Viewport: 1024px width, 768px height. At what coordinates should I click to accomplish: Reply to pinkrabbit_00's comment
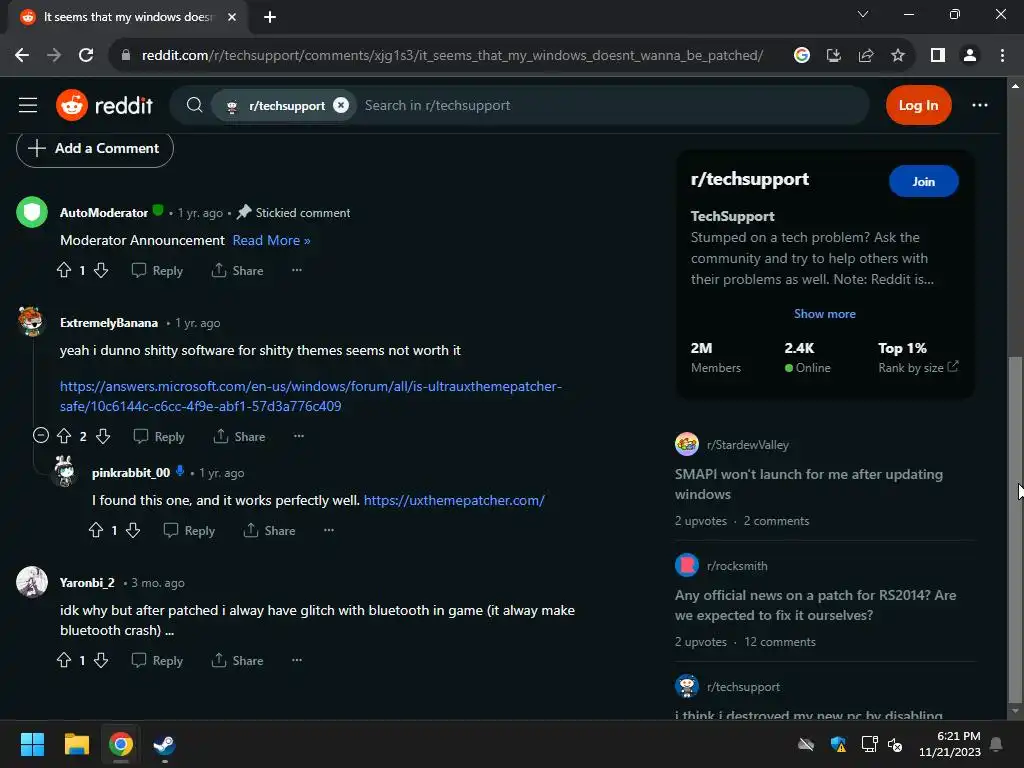tap(189, 530)
